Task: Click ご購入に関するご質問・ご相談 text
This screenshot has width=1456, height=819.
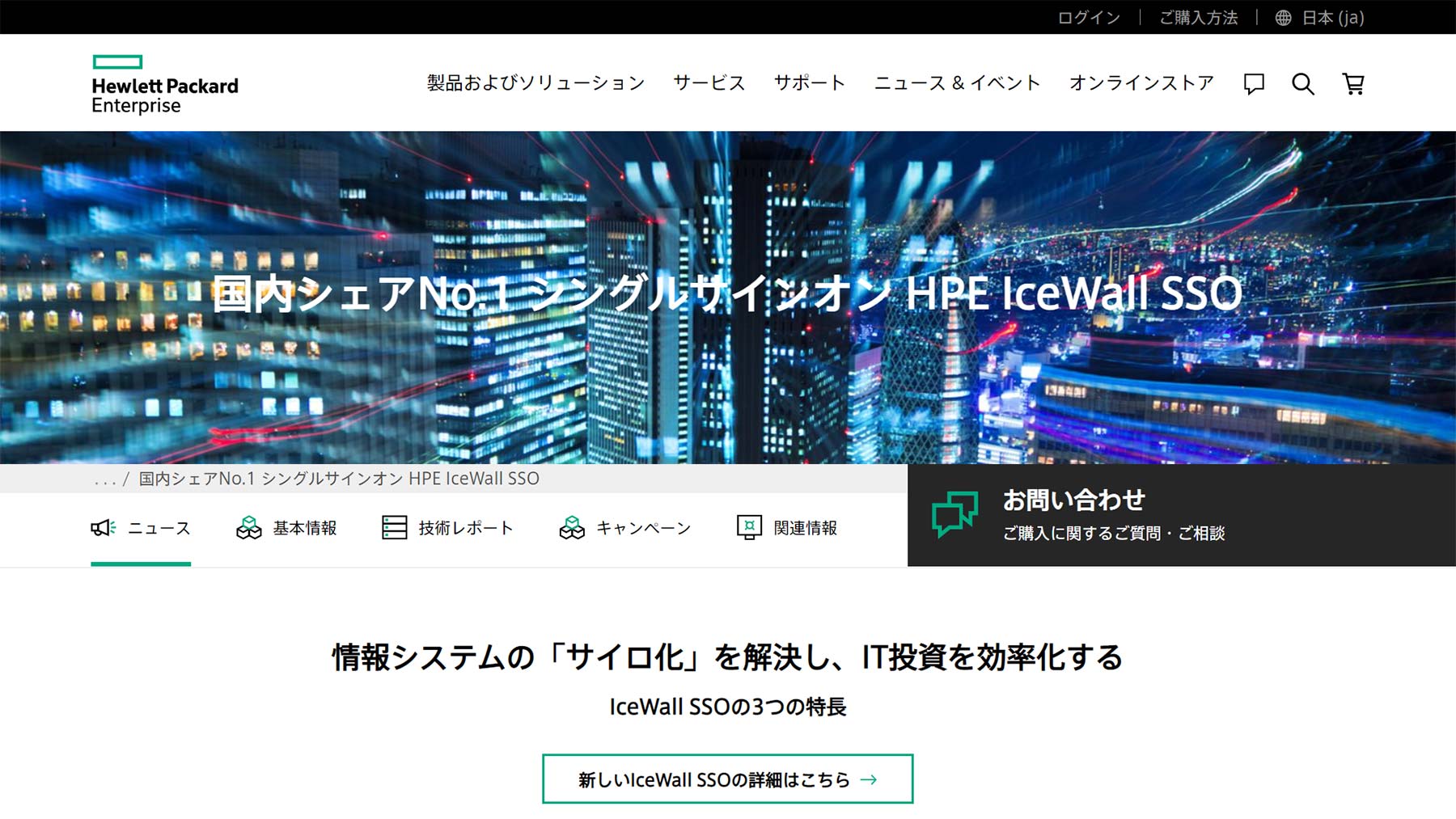Action: [x=1114, y=533]
